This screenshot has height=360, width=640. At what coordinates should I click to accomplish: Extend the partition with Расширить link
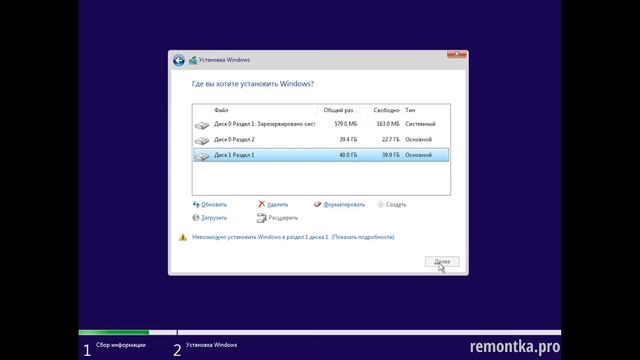tap(283, 218)
